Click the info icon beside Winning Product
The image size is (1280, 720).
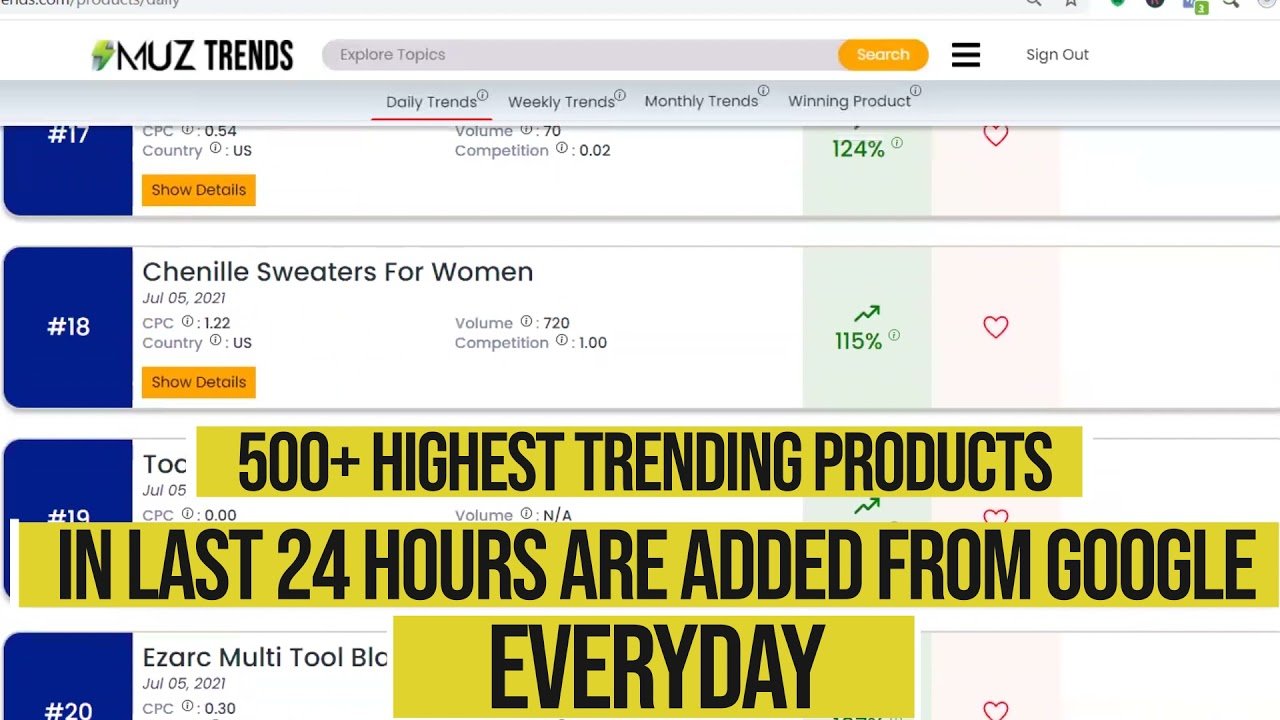pyautogui.click(x=916, y=91)
